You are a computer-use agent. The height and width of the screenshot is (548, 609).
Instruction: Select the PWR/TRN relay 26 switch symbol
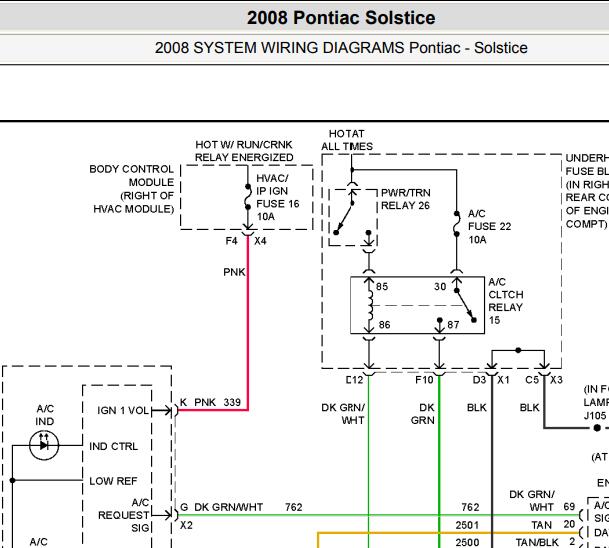(345, 217)
